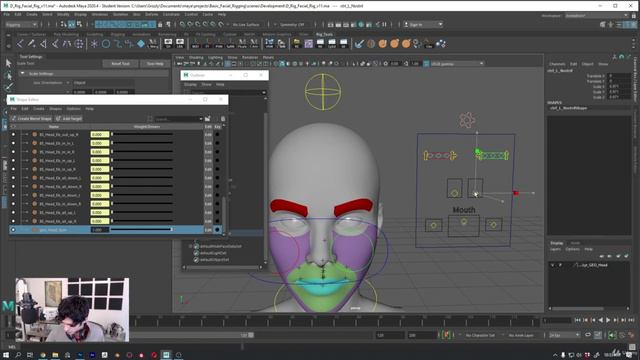The image size is (640, 360).
Task: Toggle visibility of BS_Head_Eb_in_in_L target
Action: [13, 143]
